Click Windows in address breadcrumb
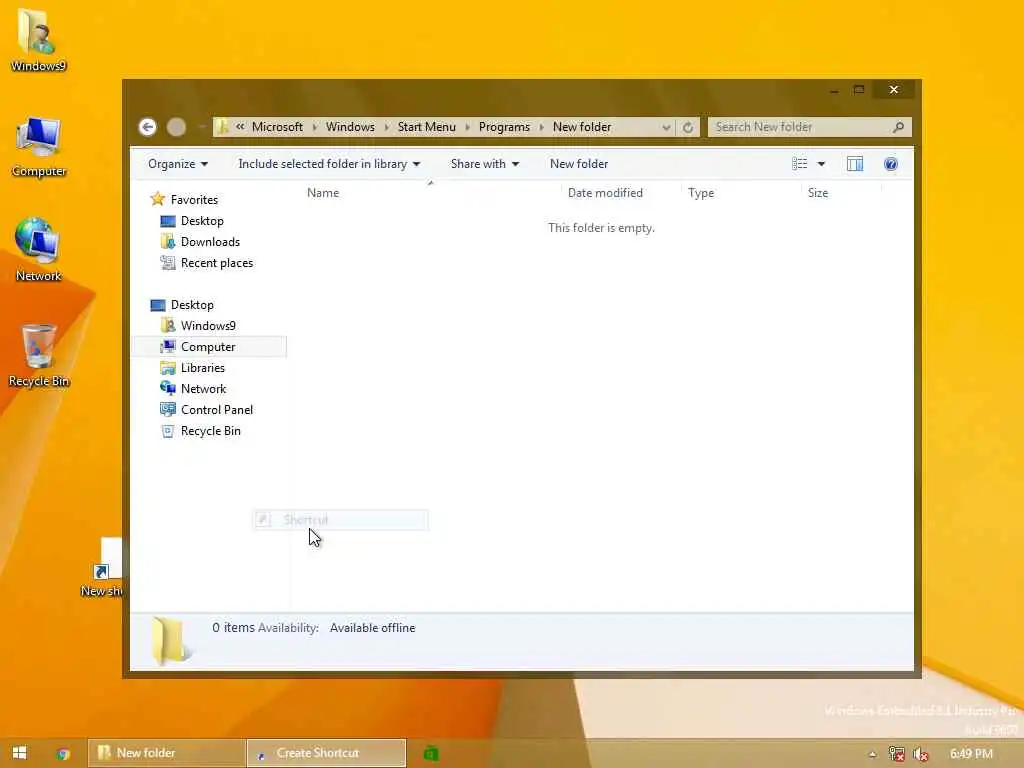The image size is (1024, 768). click(x=350, y=127)
